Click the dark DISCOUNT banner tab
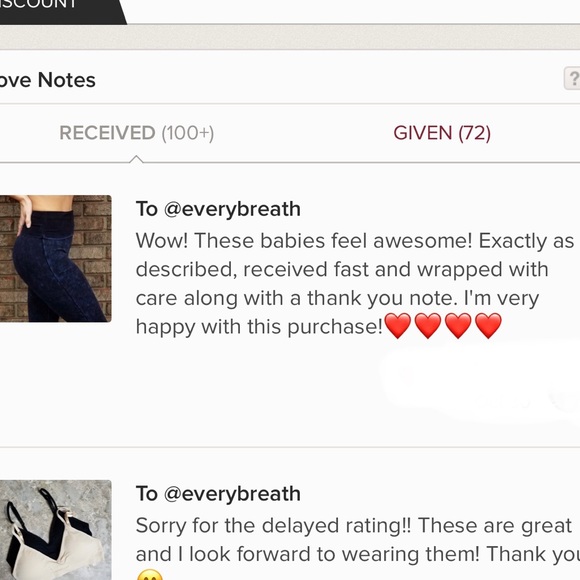The width and height of the screenshot is (580, 580). pos(61,12)
